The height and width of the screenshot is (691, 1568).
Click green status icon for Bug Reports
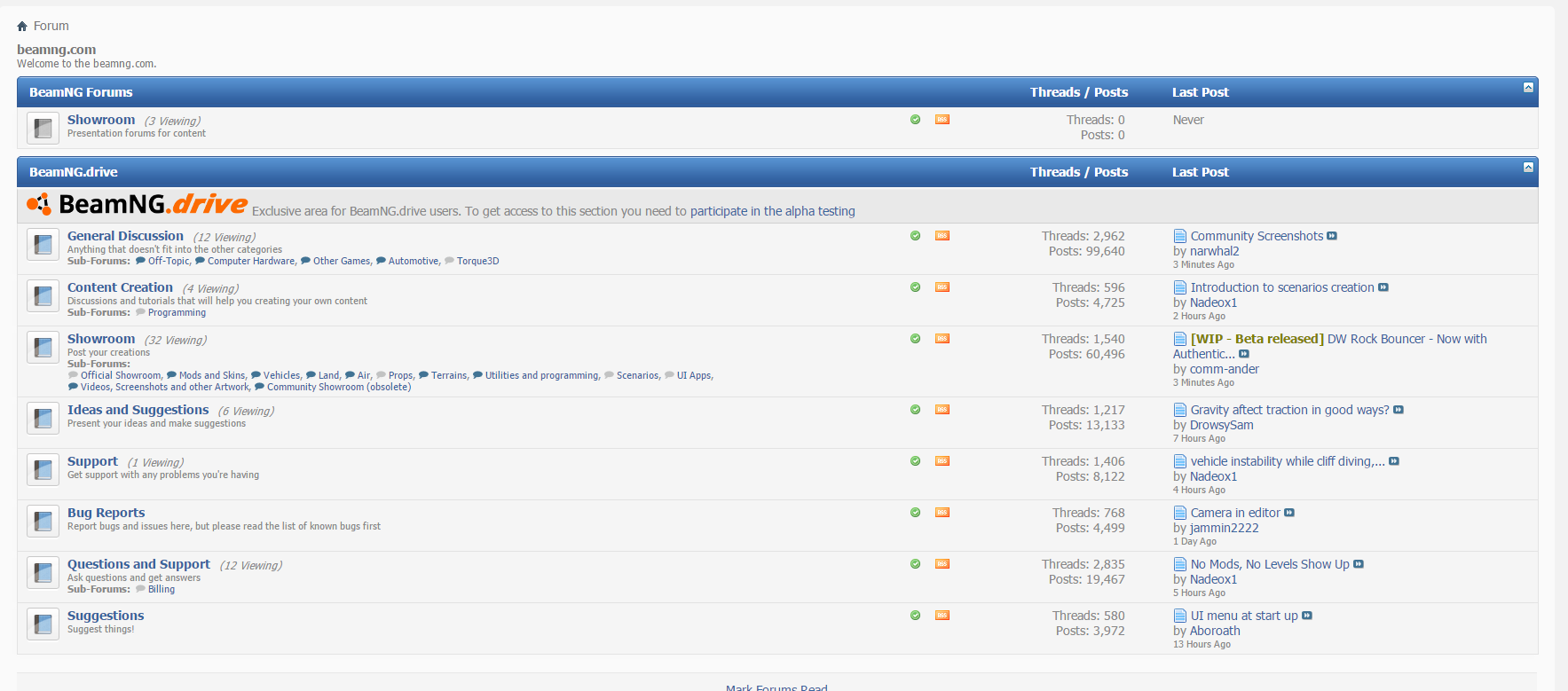[x=915, y=513]
